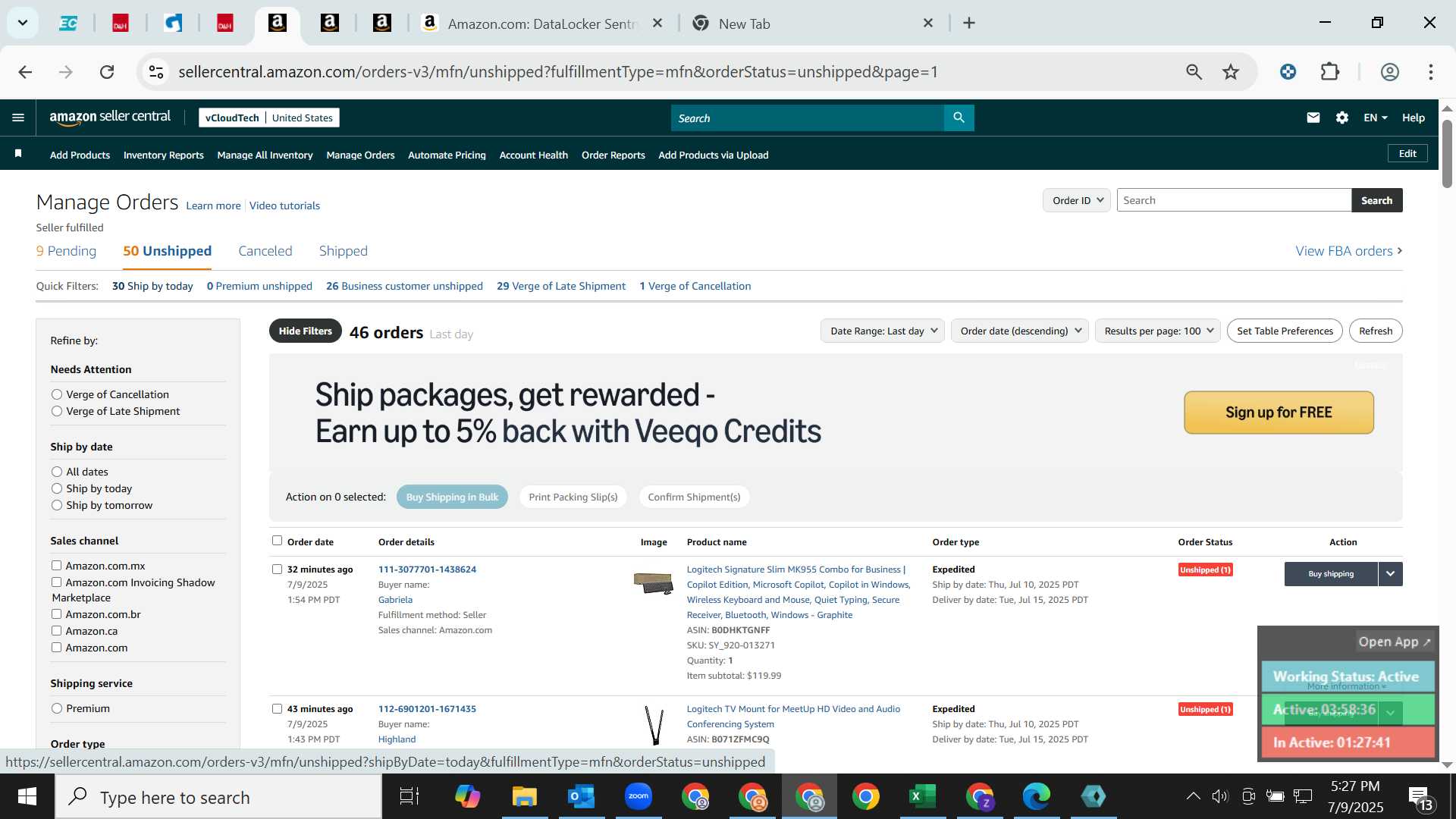Click Open App in the tracker widget
Screen dimensions: 1456x819
point(1394,642)
